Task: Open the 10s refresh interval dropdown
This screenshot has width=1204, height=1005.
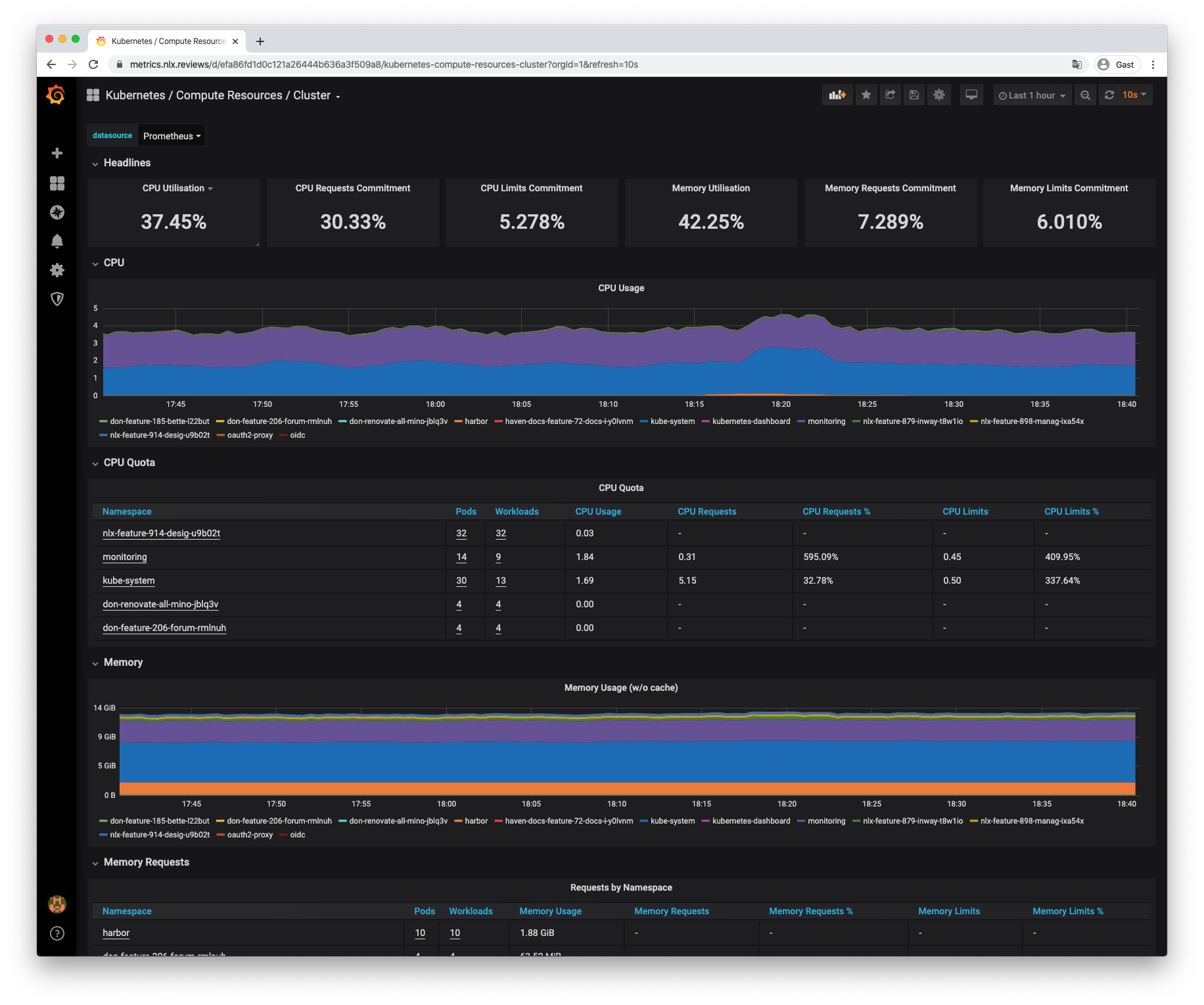Action: [1134, 95]
